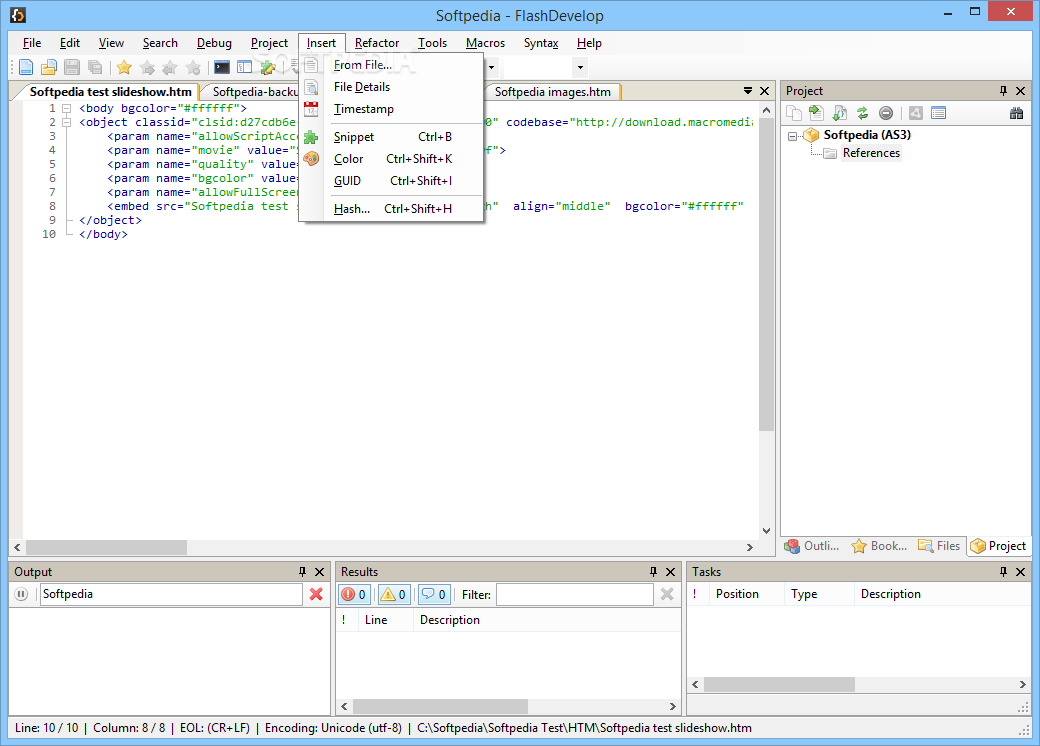Choose Snippet in the Insert menu
The height and width of the screenshot is (746, 1040).
click(391, 137)
